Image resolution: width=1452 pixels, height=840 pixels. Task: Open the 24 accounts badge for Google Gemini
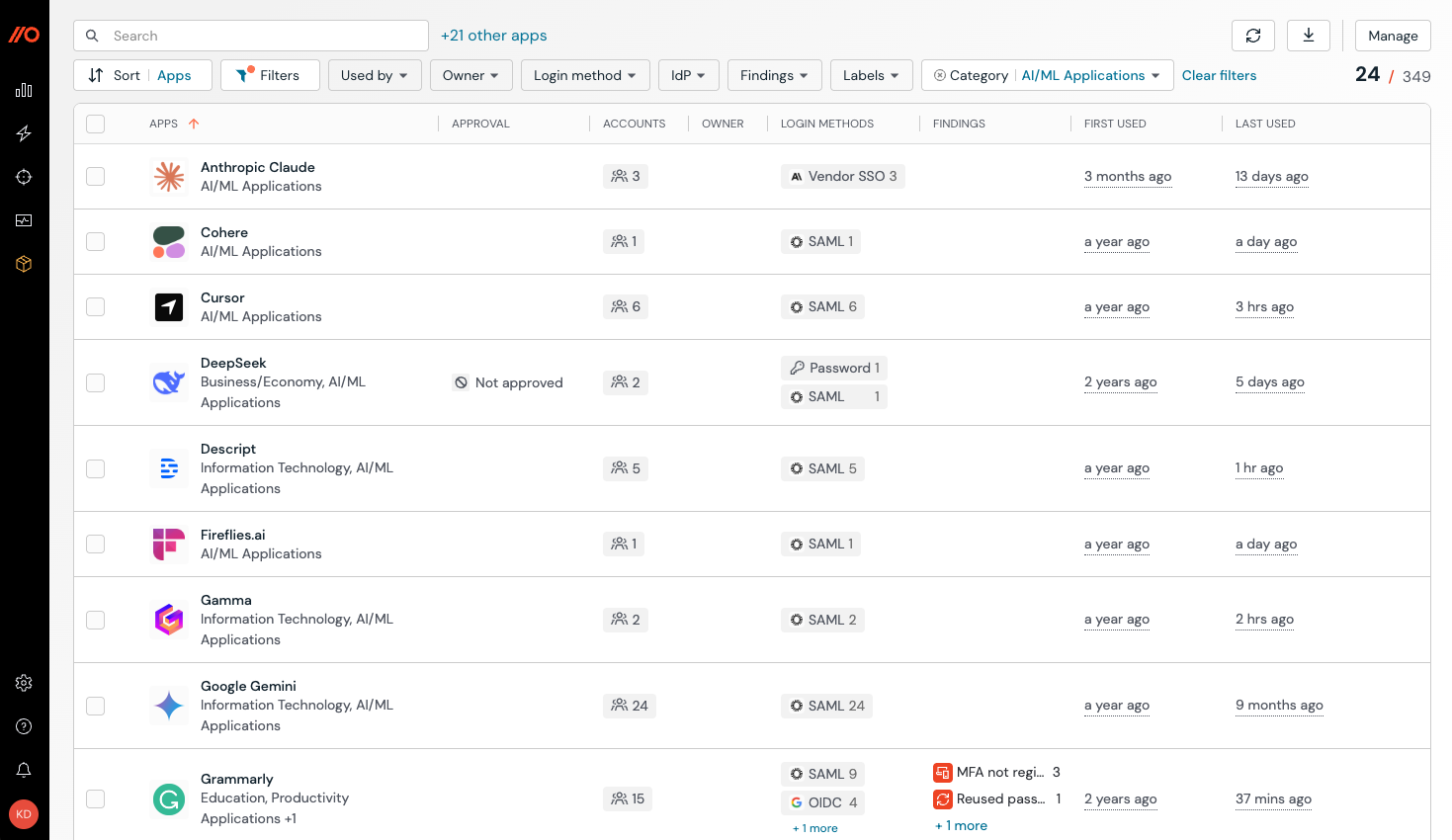pyautogui.click(x=630, y=706)
